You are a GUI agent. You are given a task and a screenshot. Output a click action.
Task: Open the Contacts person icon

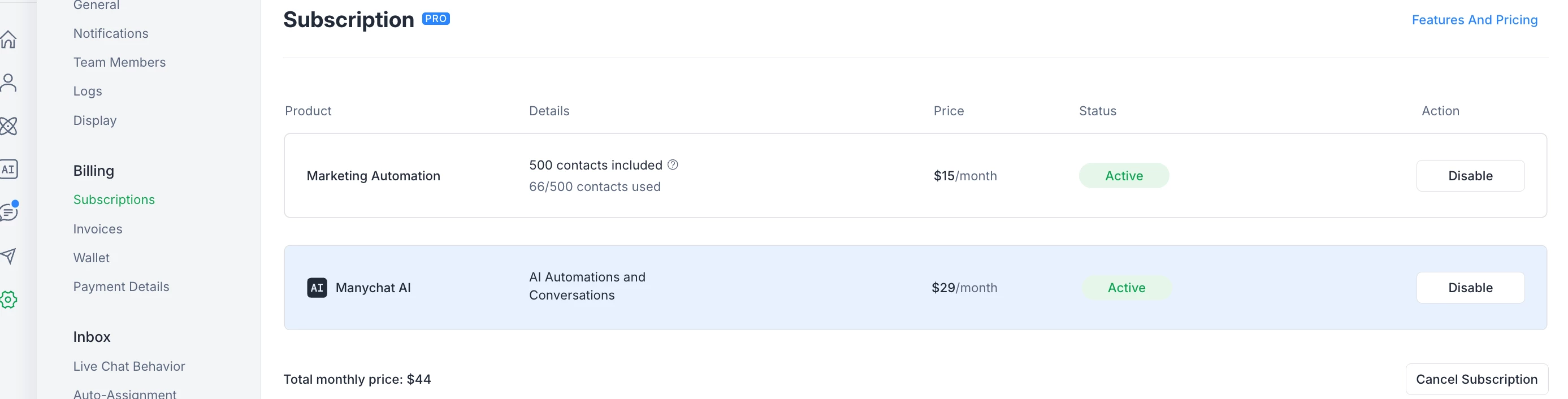pyautogui.click(x=8, y=83)
